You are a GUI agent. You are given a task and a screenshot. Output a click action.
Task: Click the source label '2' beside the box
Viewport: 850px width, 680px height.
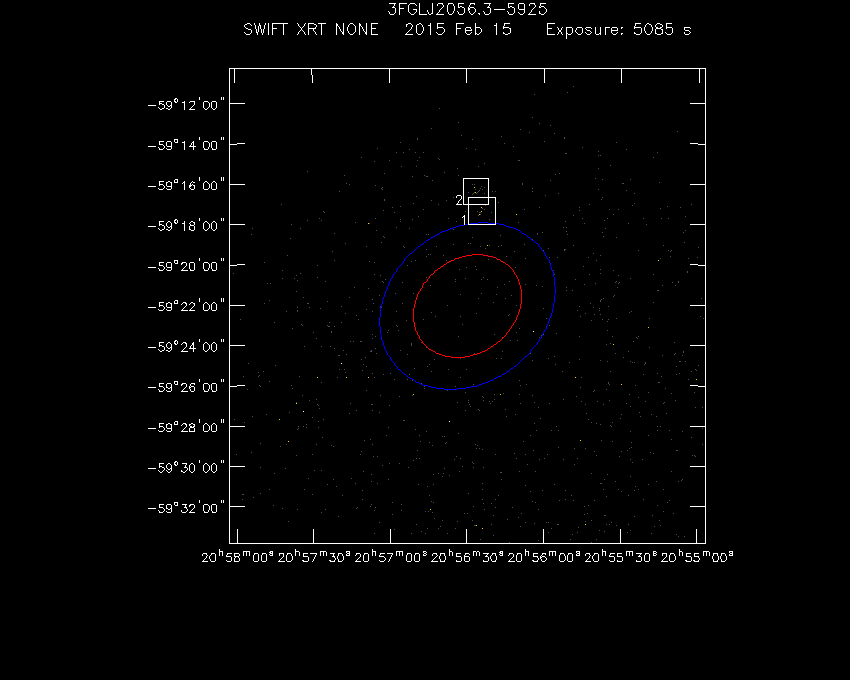coord(459,200)
